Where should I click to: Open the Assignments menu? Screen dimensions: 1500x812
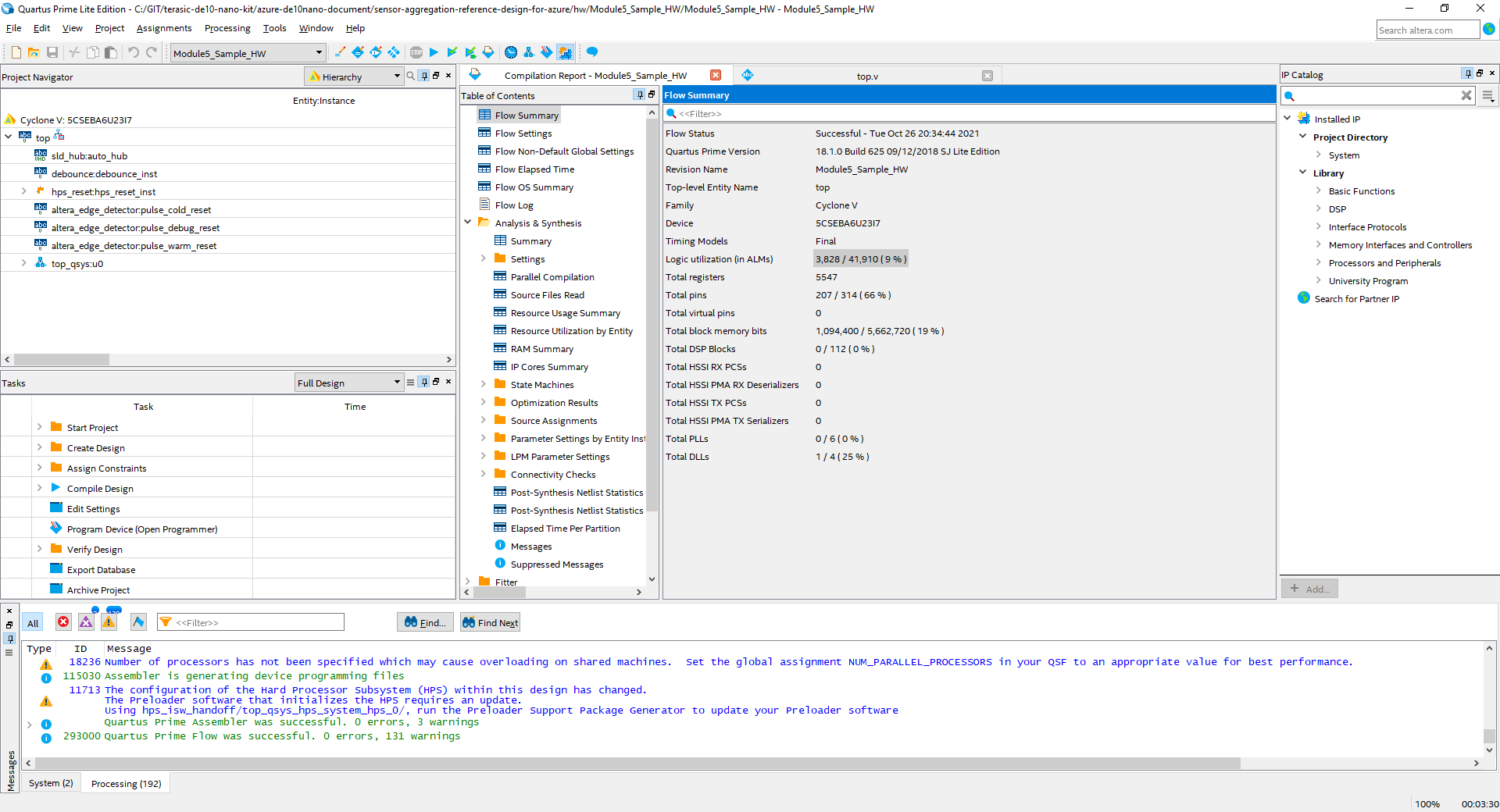163,28
